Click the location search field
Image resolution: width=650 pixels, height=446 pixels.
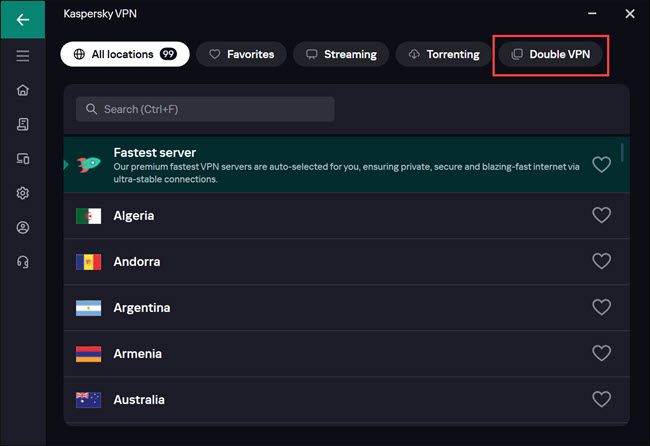205,109
